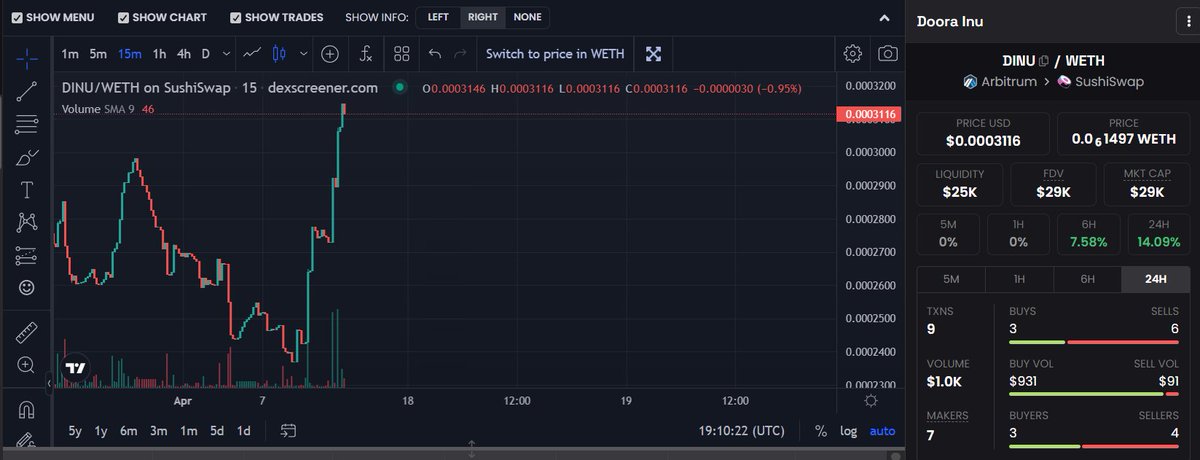The height and width of the screenshot is (460, 1200).
Task: Select the 4h timeframe
Action: point(184,53)
